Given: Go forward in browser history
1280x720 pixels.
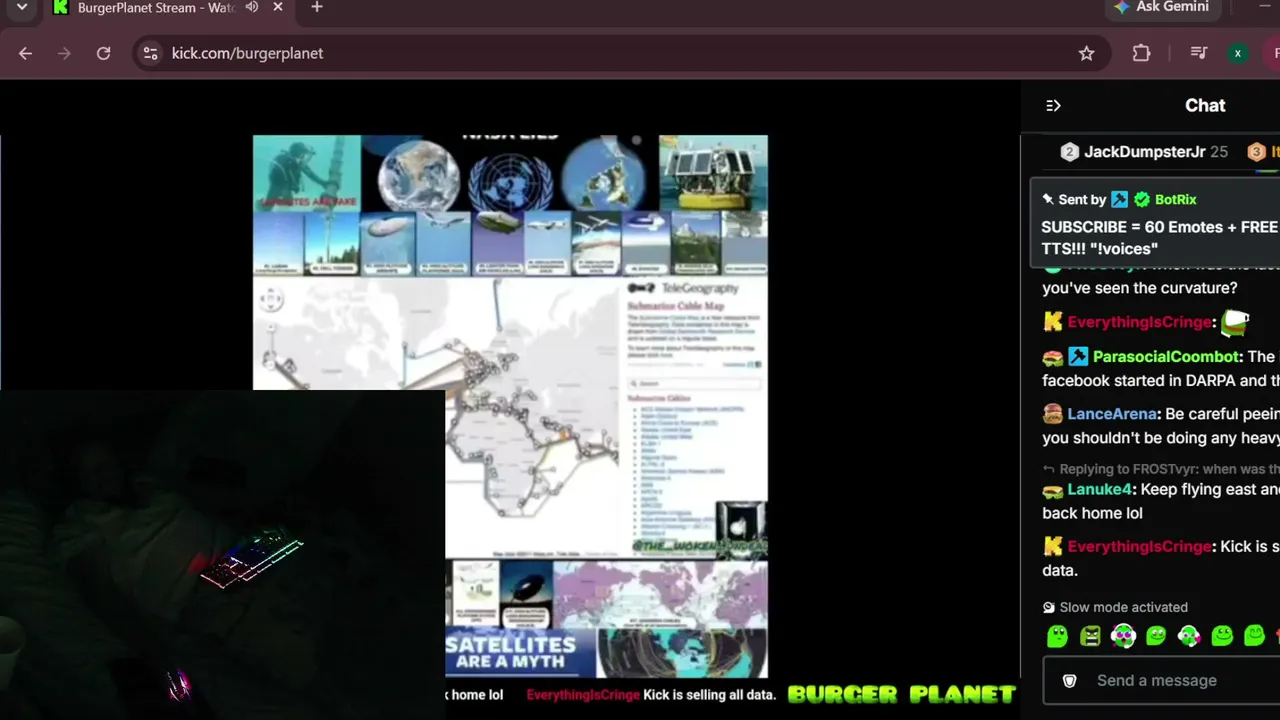Looking at the screenshot, I should click(64, 53).
